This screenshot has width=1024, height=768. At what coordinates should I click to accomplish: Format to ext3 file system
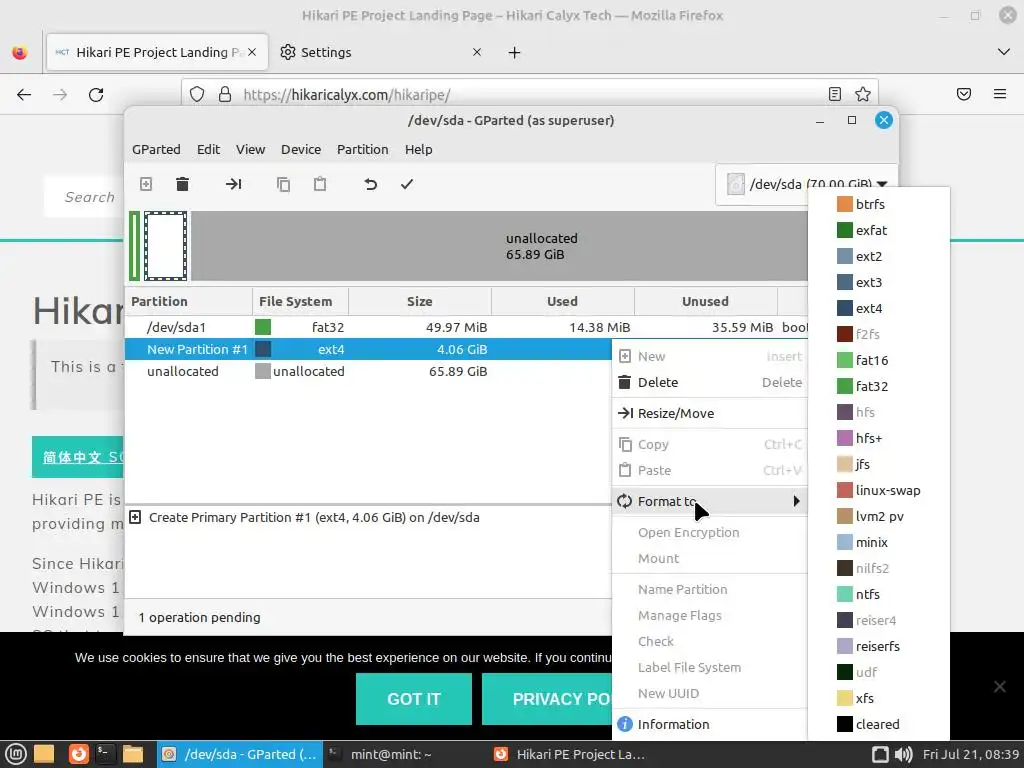879,282
